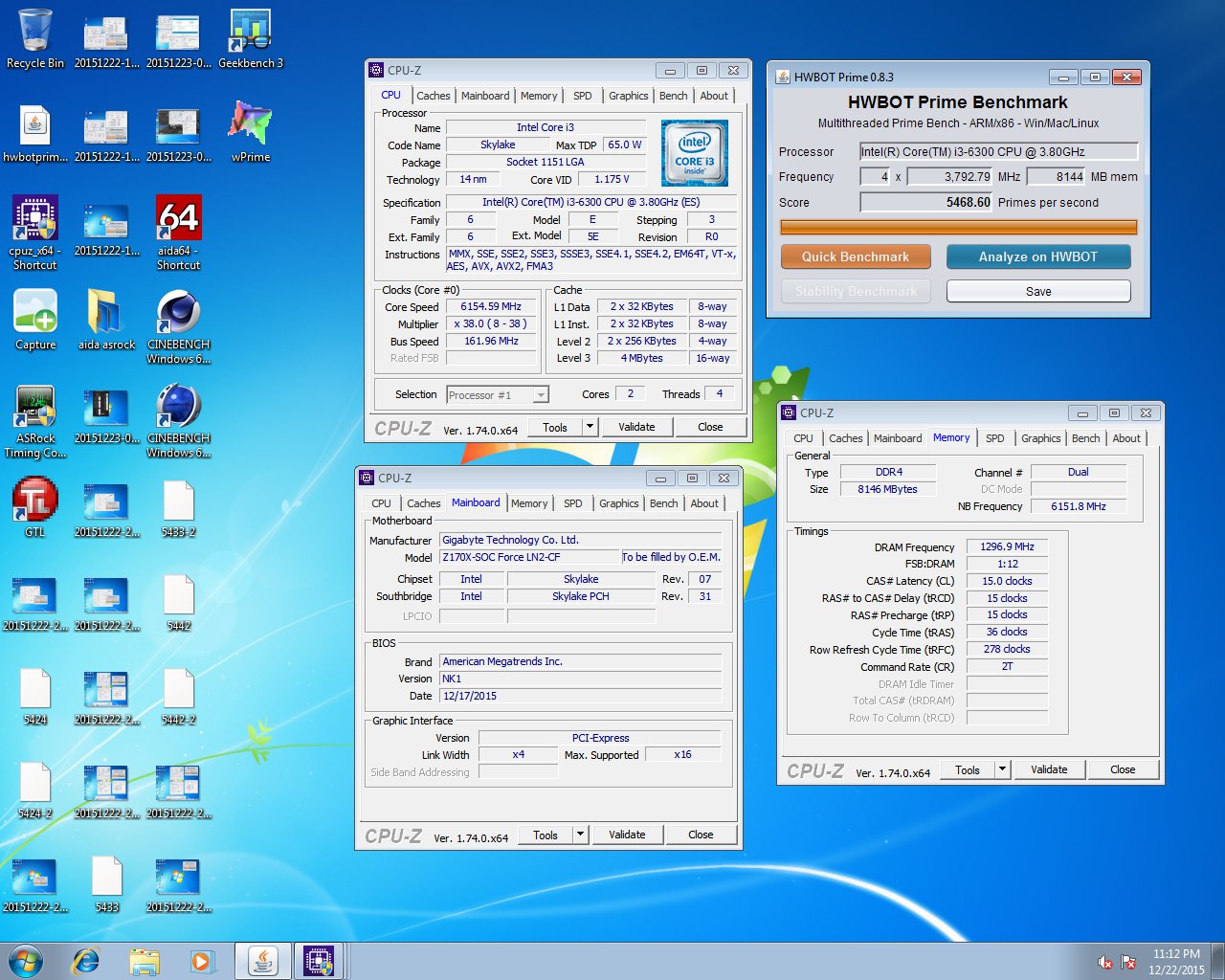Open Tools dropdown arrow in Memory window
This screenshot has height=980, width=1225.
[1003, 769]
